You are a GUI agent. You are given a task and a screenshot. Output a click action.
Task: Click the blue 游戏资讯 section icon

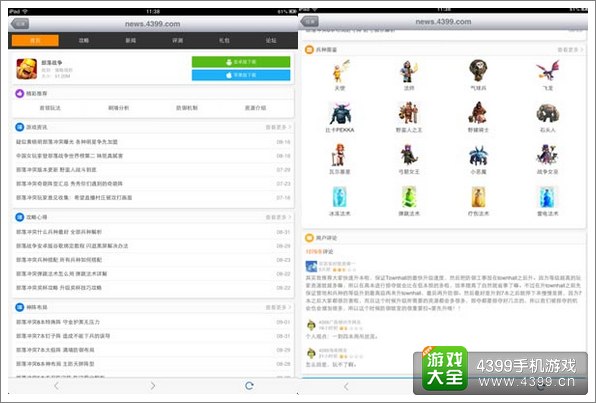20,127
